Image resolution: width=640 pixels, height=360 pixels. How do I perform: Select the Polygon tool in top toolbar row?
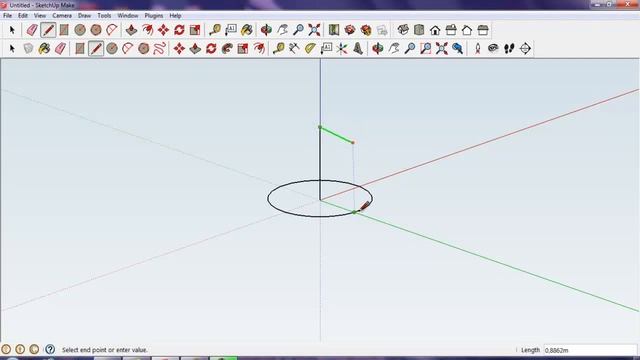tap(96, 30)
